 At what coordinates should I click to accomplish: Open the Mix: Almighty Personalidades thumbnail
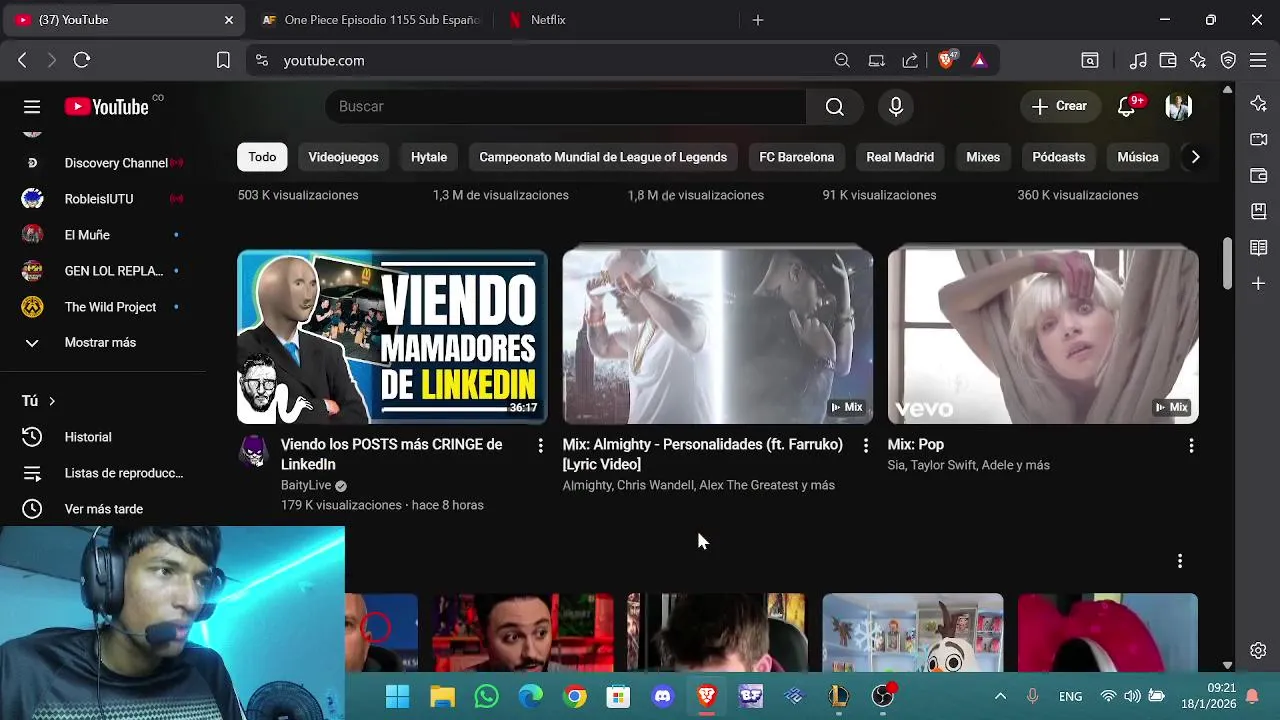718,337
